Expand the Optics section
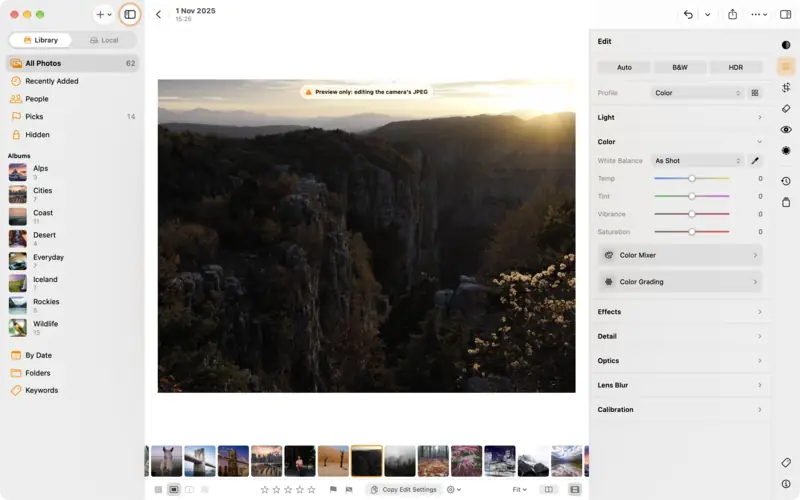 tap(680, 361)
